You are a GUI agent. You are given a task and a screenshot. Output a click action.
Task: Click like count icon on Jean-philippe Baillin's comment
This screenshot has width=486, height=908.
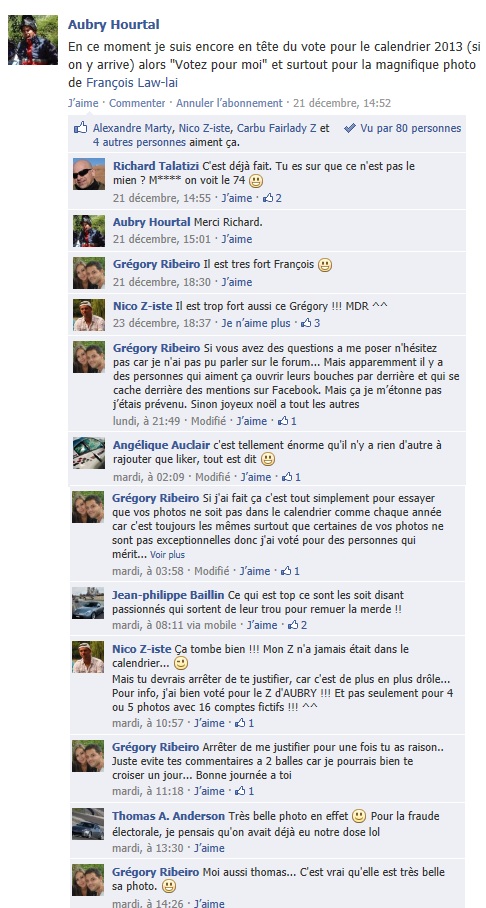pyautogui.click(x=294, y=625)
